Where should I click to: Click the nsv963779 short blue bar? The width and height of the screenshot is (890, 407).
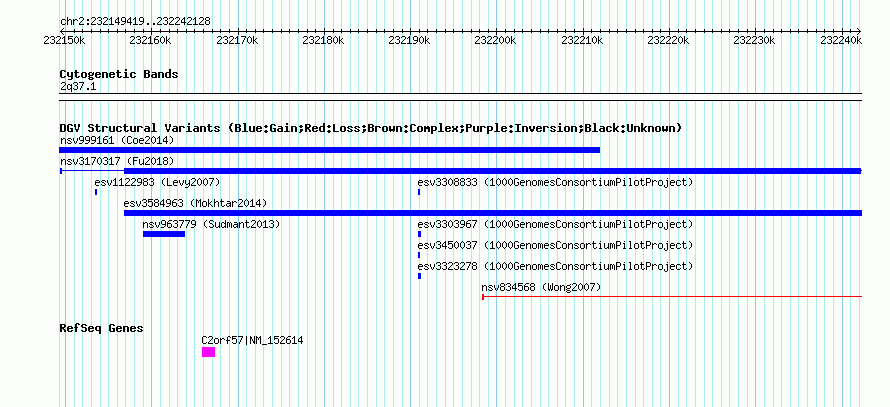pos(164,234)
